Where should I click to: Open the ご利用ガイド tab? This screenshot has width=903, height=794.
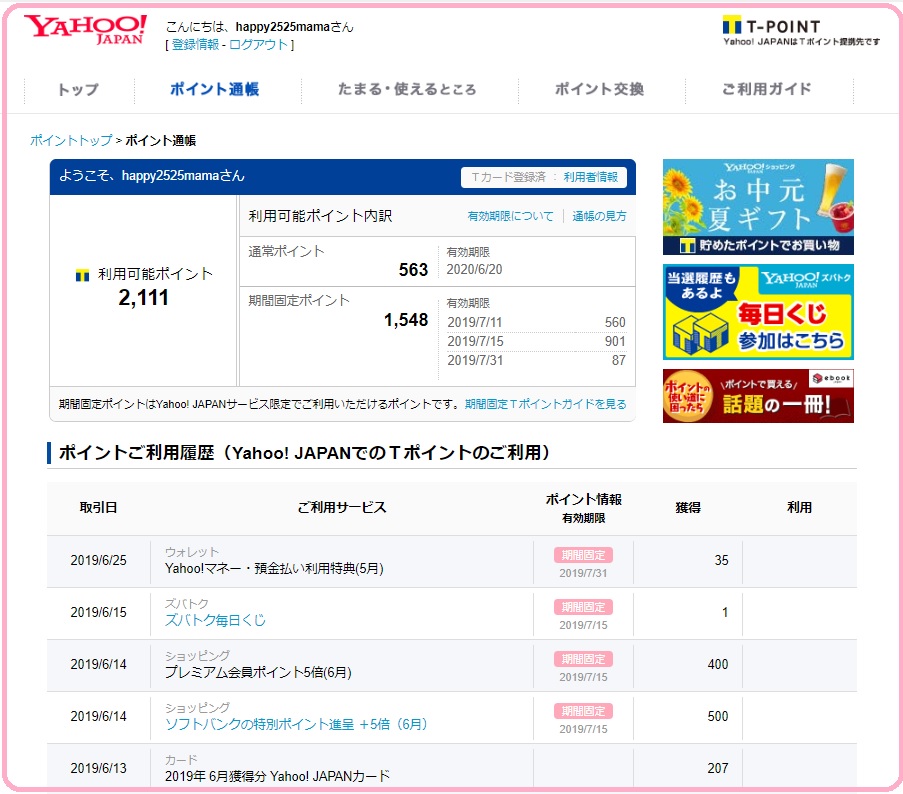click(x=767, y=89)
